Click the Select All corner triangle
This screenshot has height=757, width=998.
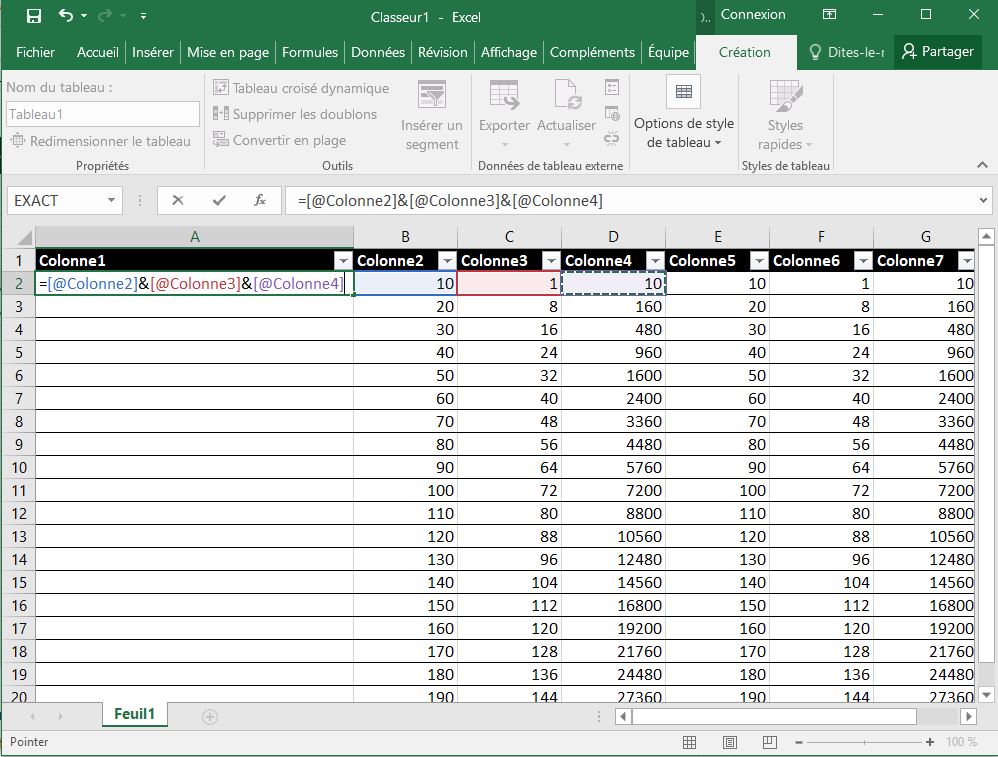tap(24, 237)
